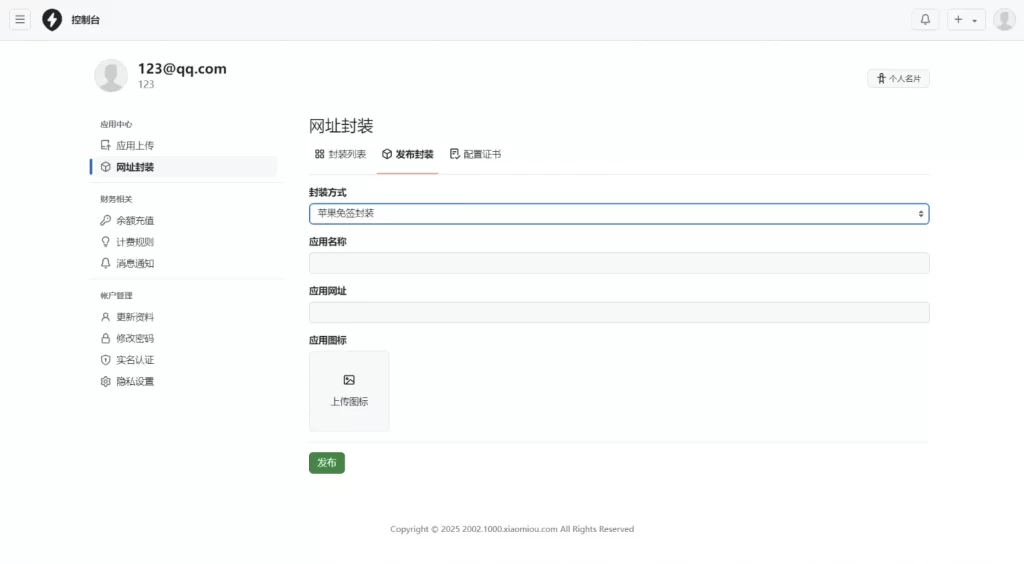
Task: Switch to the 配置证书 tab
Action: click(475, 155)
